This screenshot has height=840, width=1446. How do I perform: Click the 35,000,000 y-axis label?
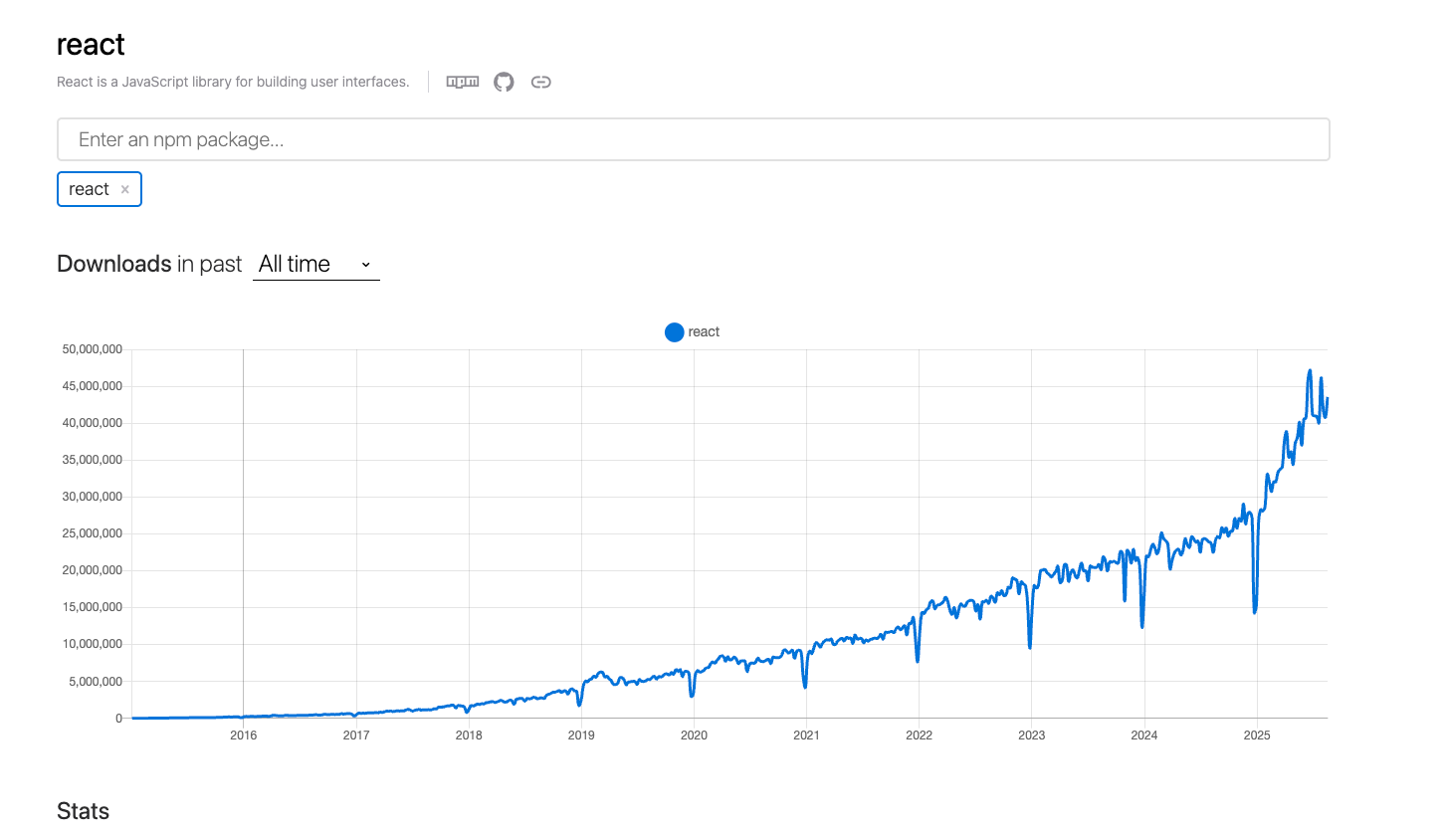(93, 460)
